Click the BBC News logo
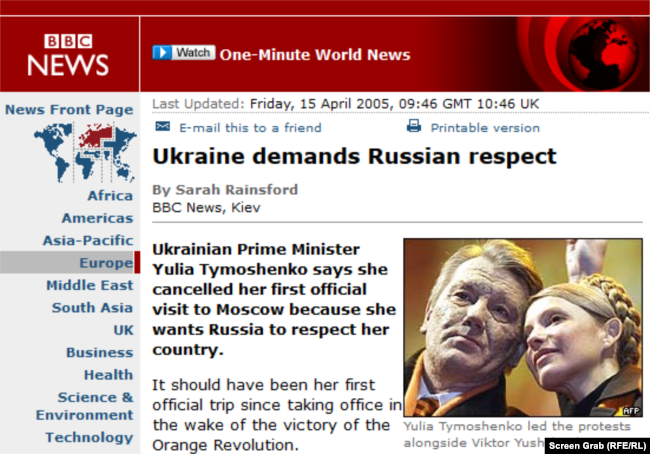 click(68, 55)
